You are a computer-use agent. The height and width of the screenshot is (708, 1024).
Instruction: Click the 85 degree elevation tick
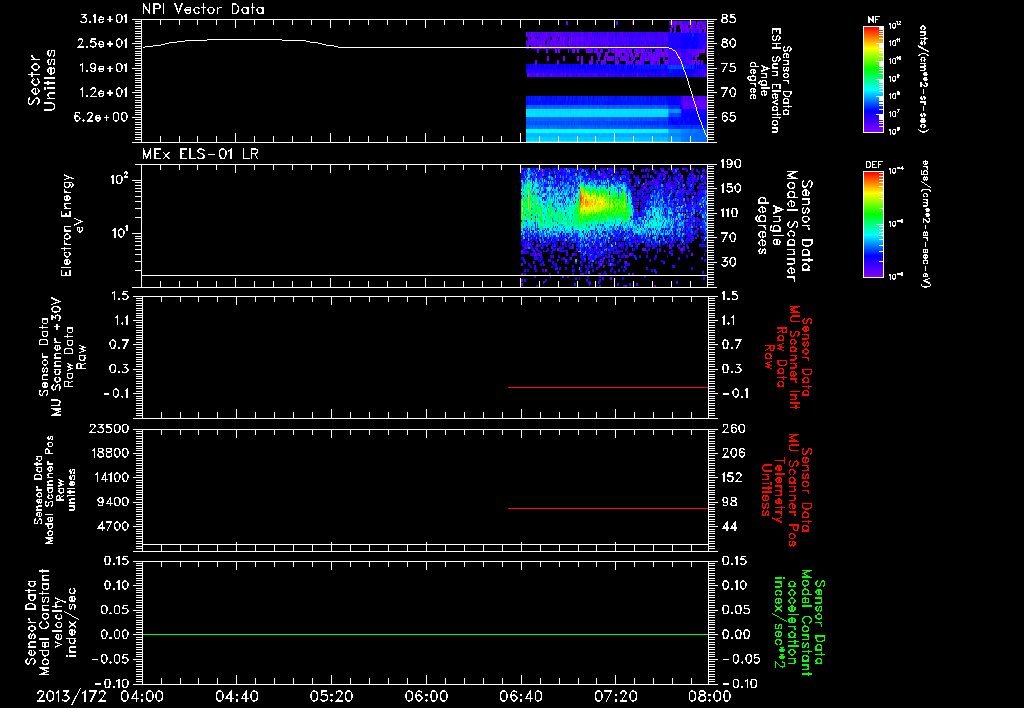click(x=729, y=18)
